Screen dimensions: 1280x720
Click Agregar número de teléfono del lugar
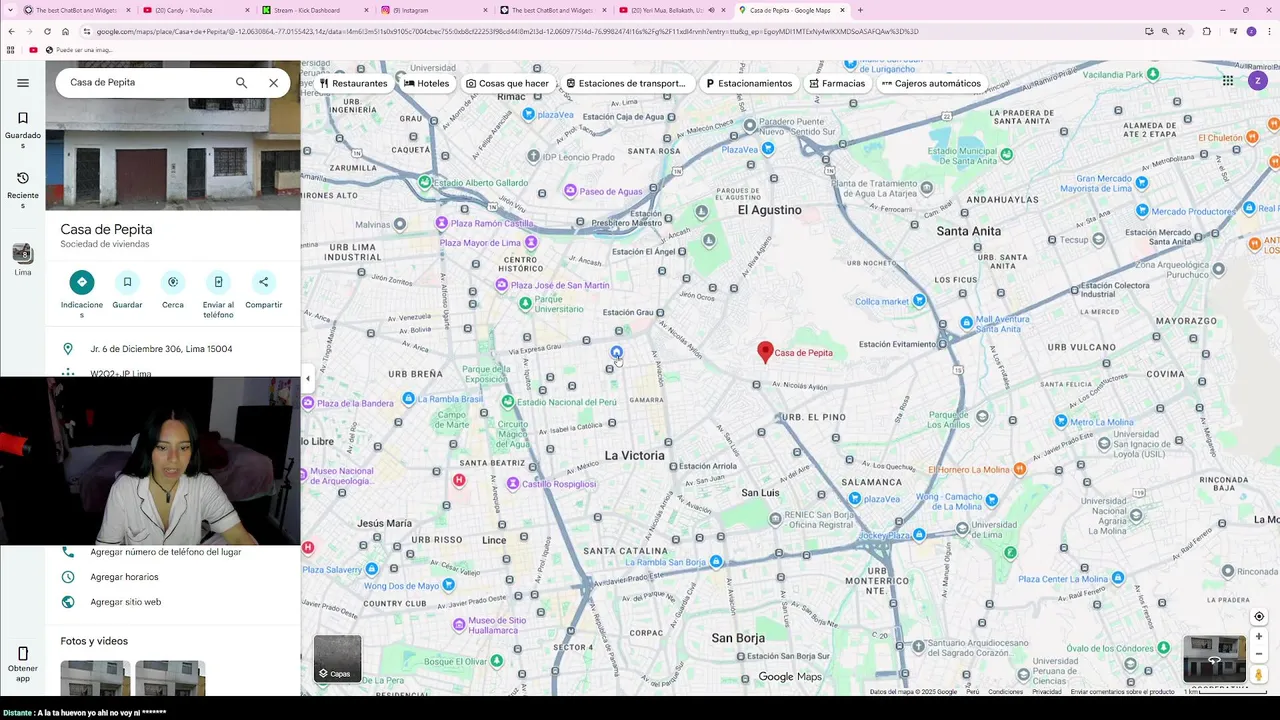point(166,552)
